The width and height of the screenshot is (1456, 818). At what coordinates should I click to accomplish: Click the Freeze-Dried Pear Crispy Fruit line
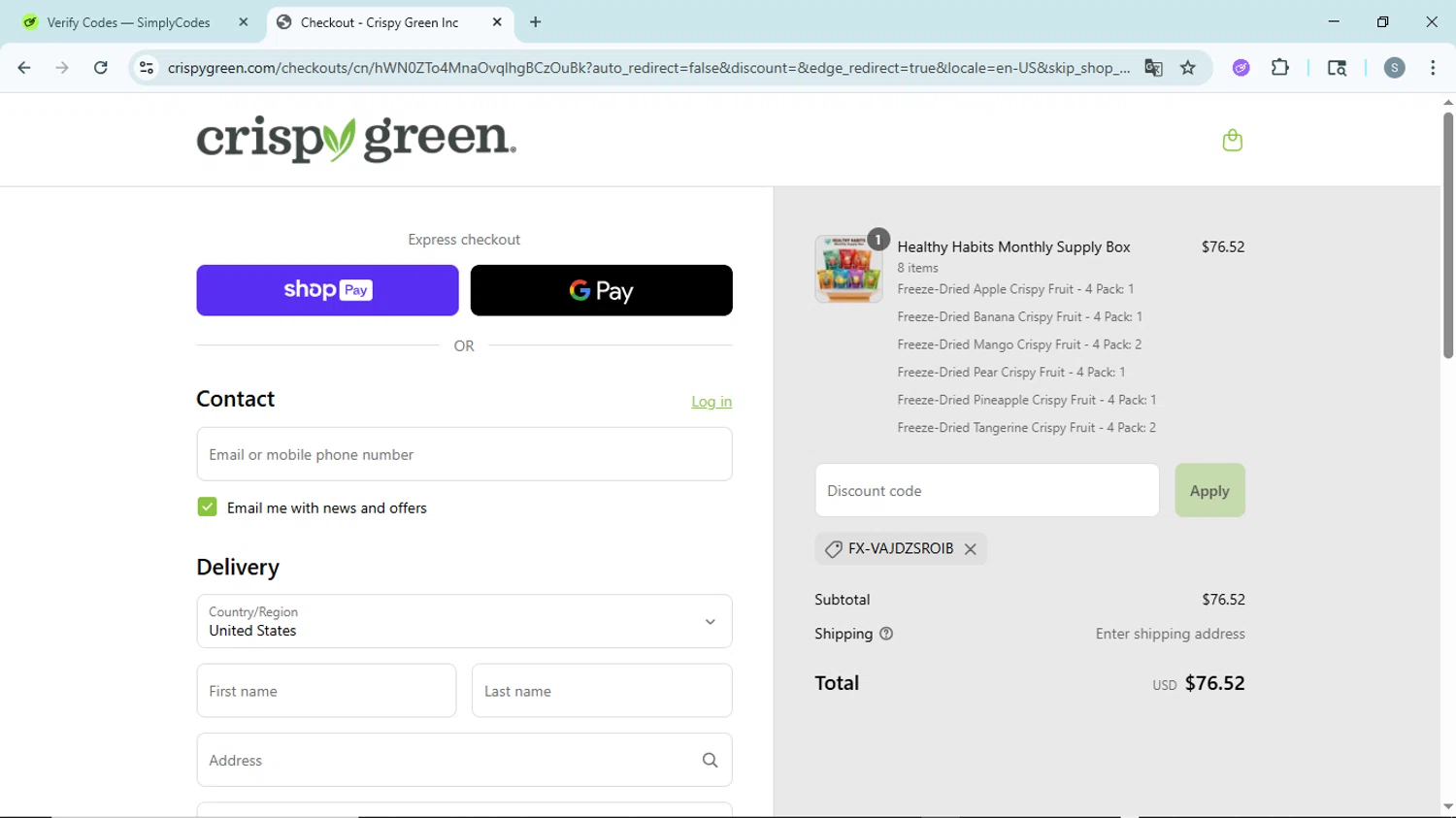1010,373
